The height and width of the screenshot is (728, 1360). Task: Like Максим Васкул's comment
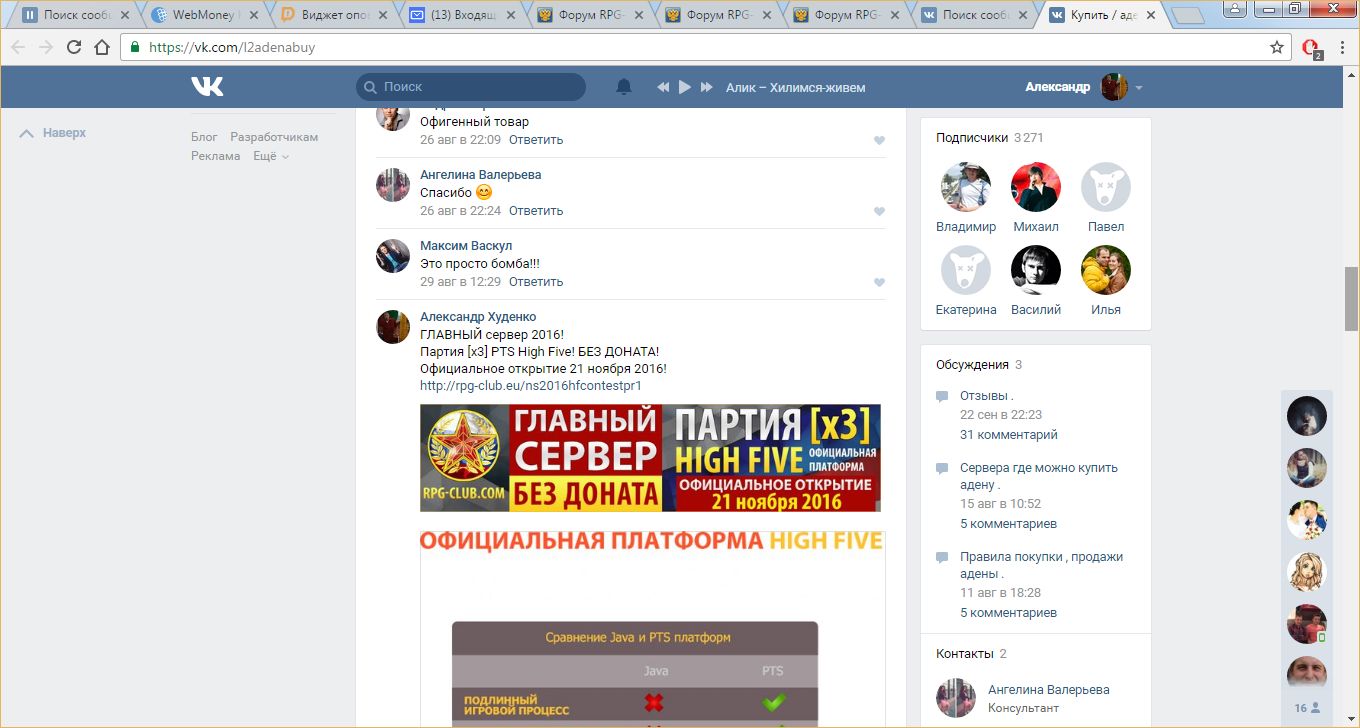coord(879,282)
